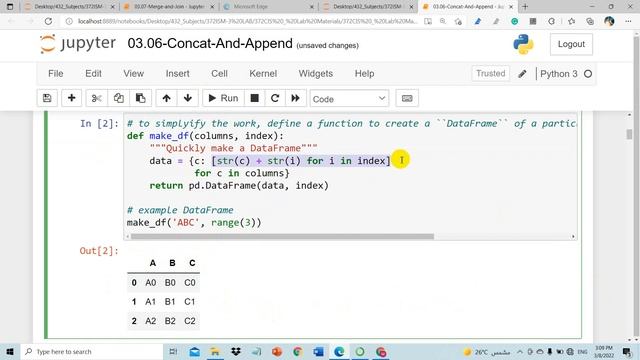Screen dimensions: 640x360
Task: Insert a cell below with the plus icon
Action: tap(71, 98)
